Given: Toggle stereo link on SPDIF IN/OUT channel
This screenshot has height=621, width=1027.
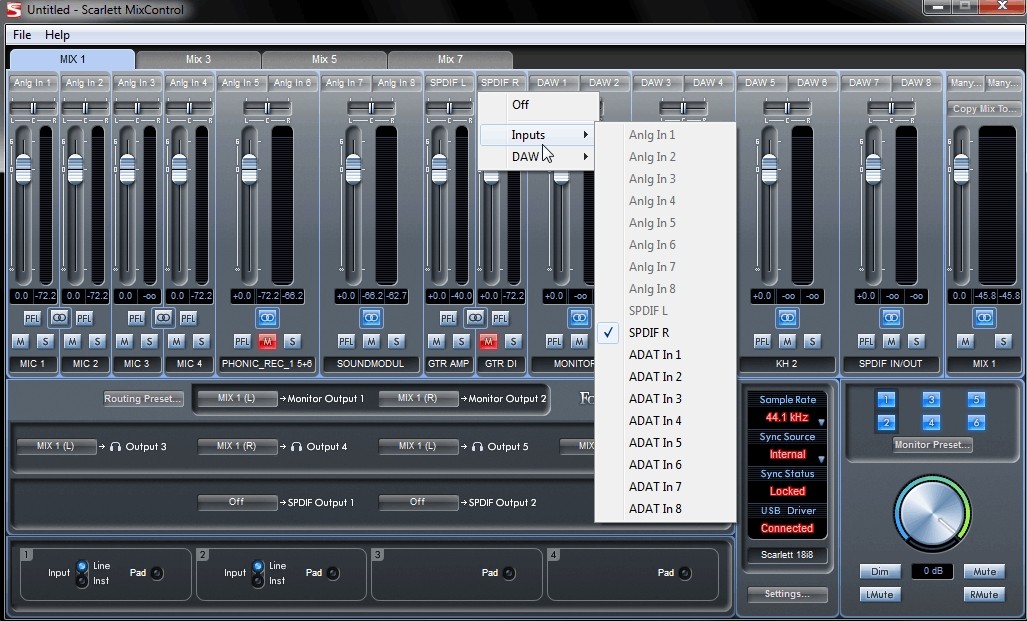Looking at the screenshot, I should pyautogui.click(x=891, y=318).
